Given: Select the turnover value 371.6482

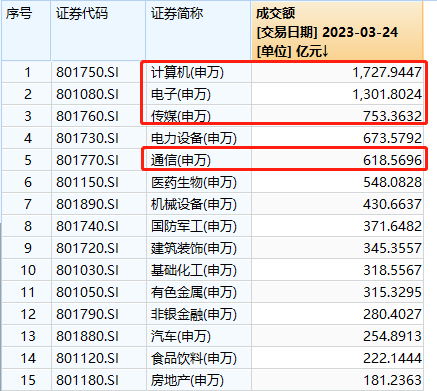Looking at the screenshot, I should pyautogui.click(x=392, y=226).
